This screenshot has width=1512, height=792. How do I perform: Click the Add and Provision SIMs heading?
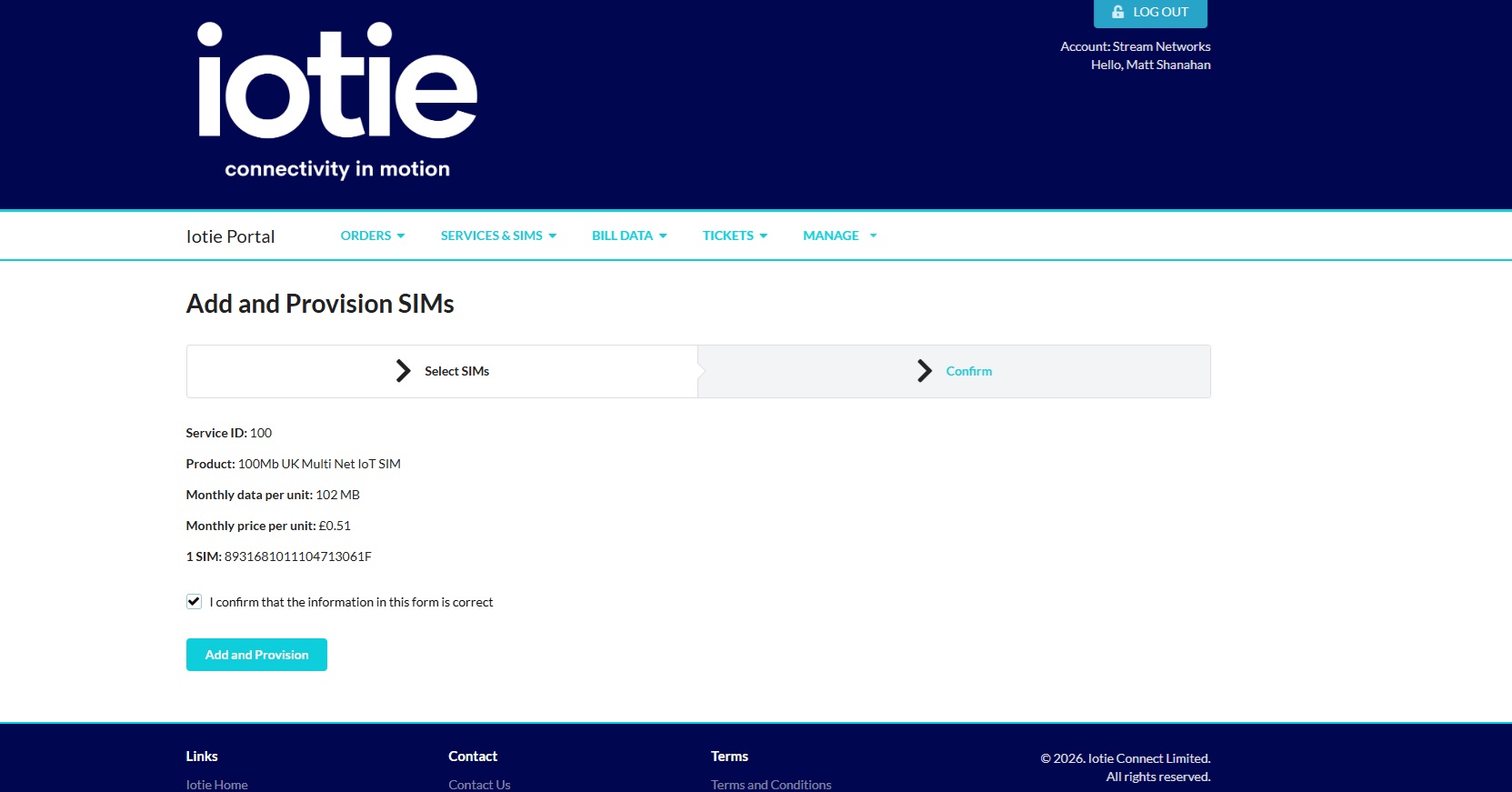click(x=320, y=304)
